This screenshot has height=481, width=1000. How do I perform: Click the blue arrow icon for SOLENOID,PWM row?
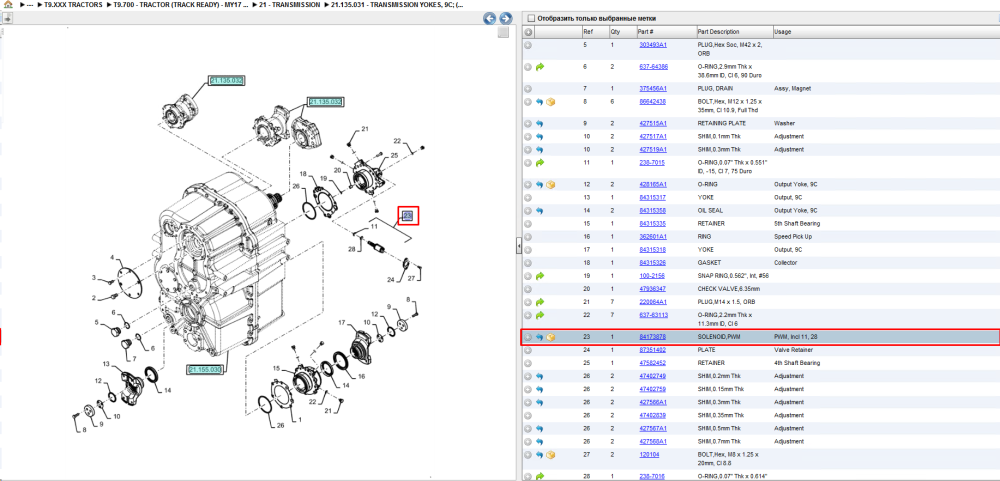click(x=540, y=337)
